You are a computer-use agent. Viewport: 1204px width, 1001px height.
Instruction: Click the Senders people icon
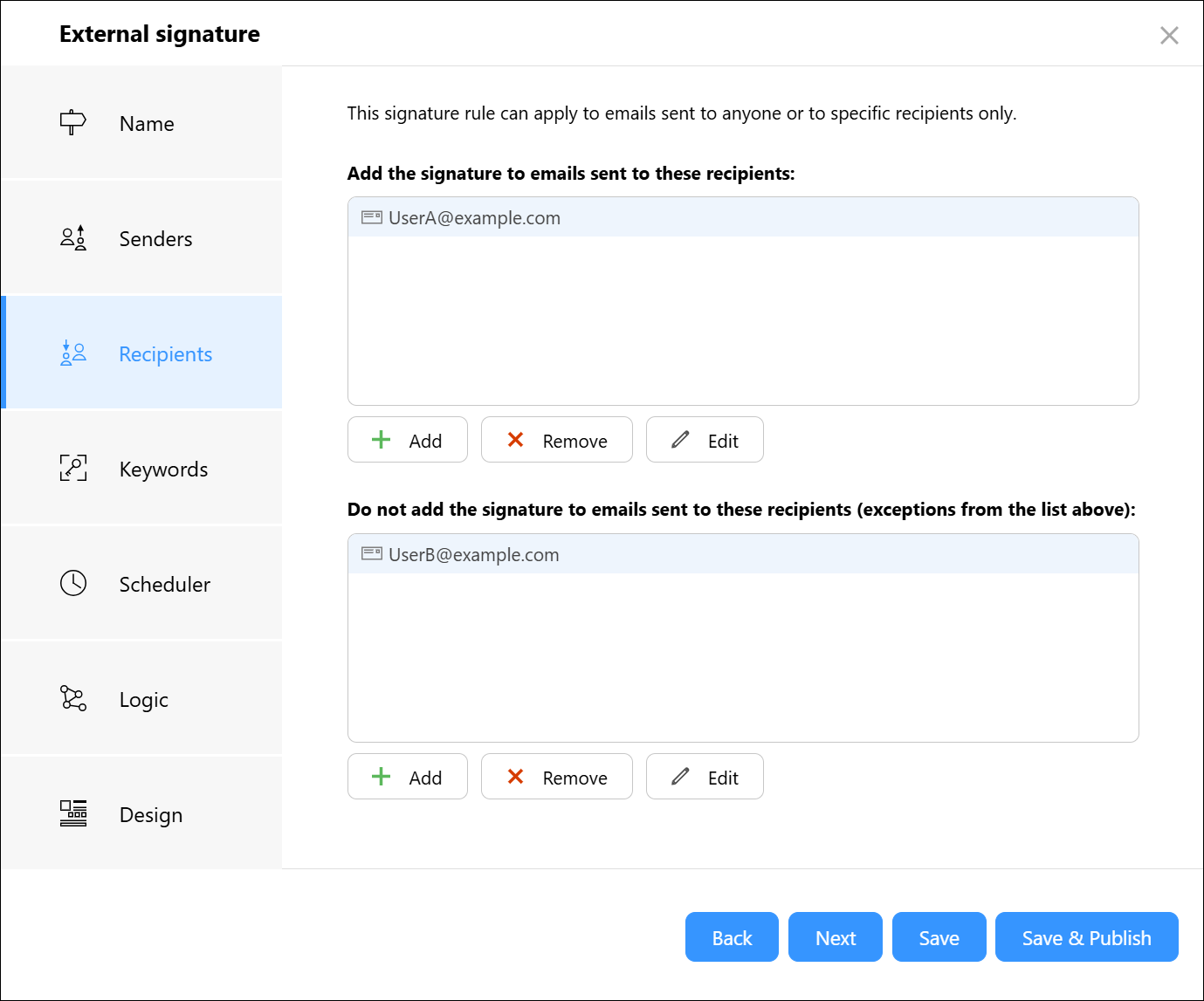(x=73, y=238)
